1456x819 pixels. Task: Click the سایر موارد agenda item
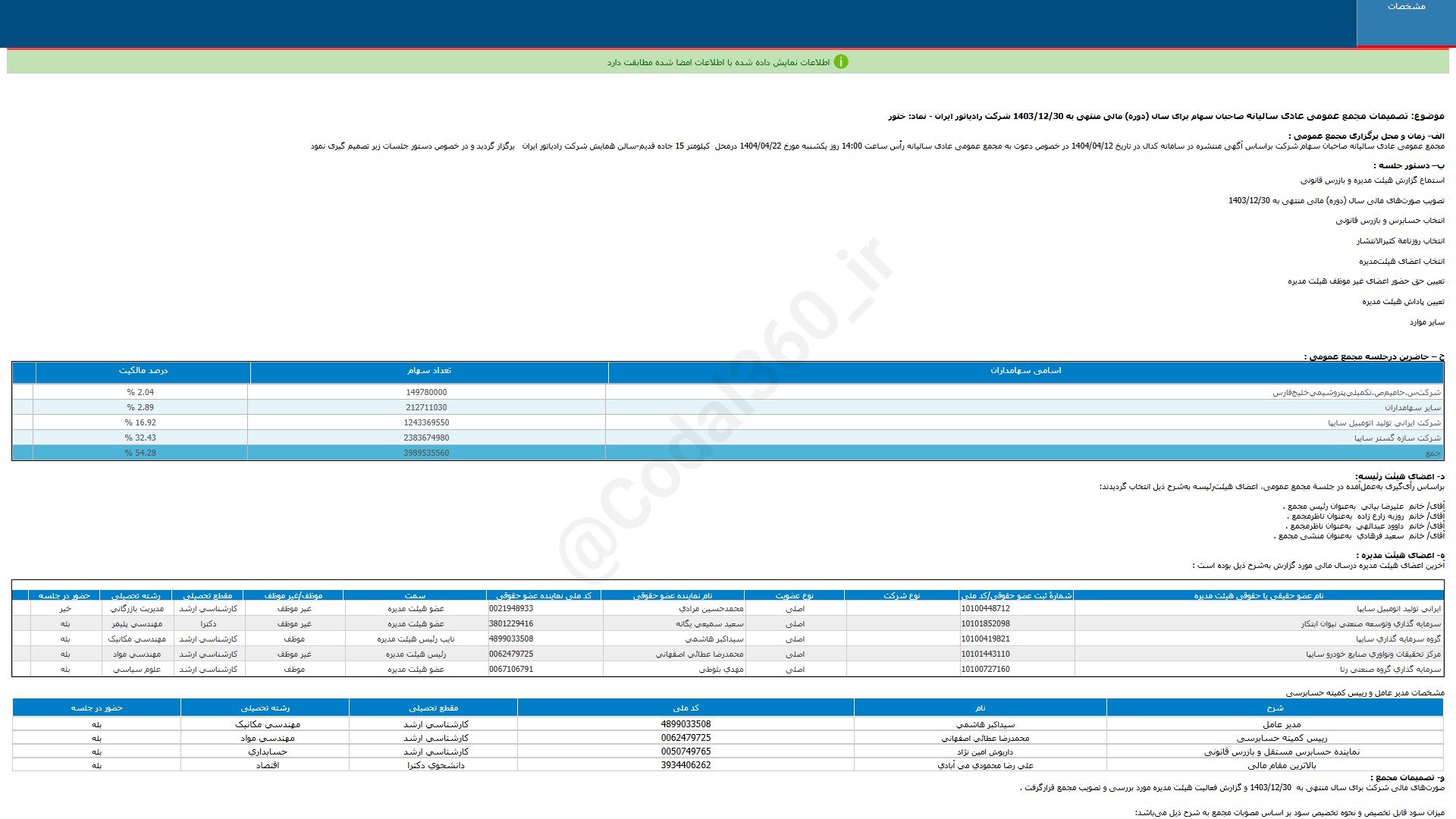pos(1426,322)
